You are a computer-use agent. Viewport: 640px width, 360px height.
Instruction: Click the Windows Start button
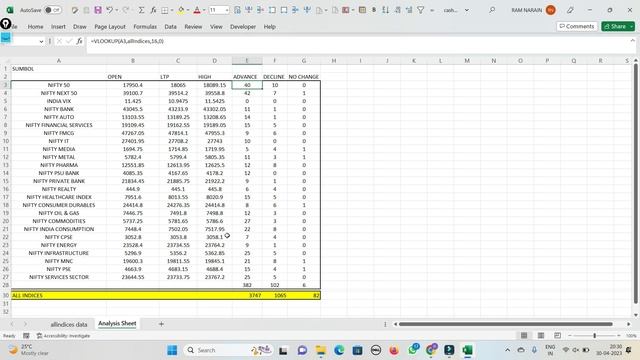172,350
